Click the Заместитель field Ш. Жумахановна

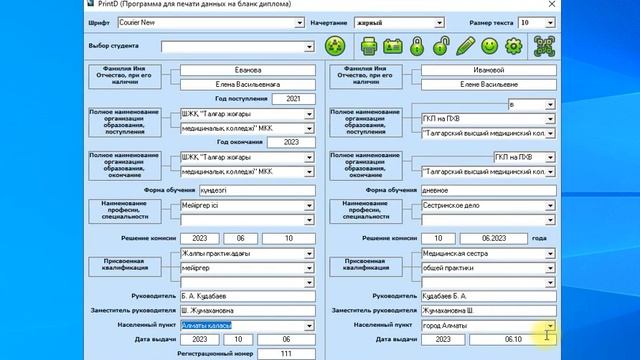(x=248, y=311)
